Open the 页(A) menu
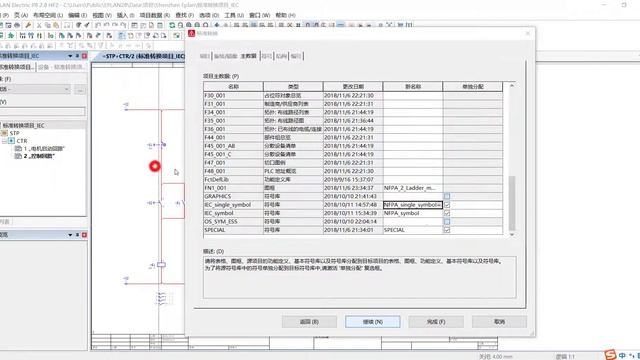 click(21, 15)
